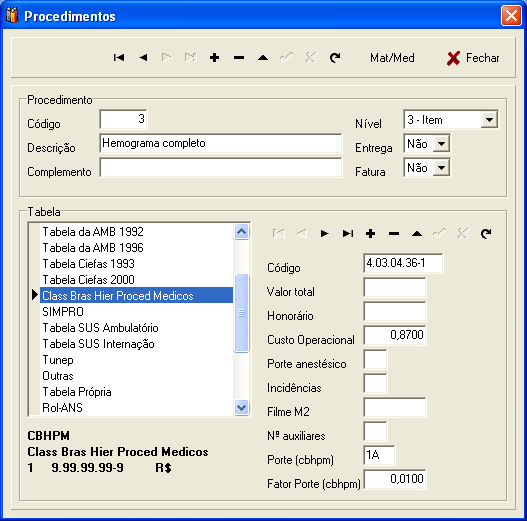Go to first record in top navigator
Image resolution: width=527 pixels, height=521 pixels.
click(119, 58)
